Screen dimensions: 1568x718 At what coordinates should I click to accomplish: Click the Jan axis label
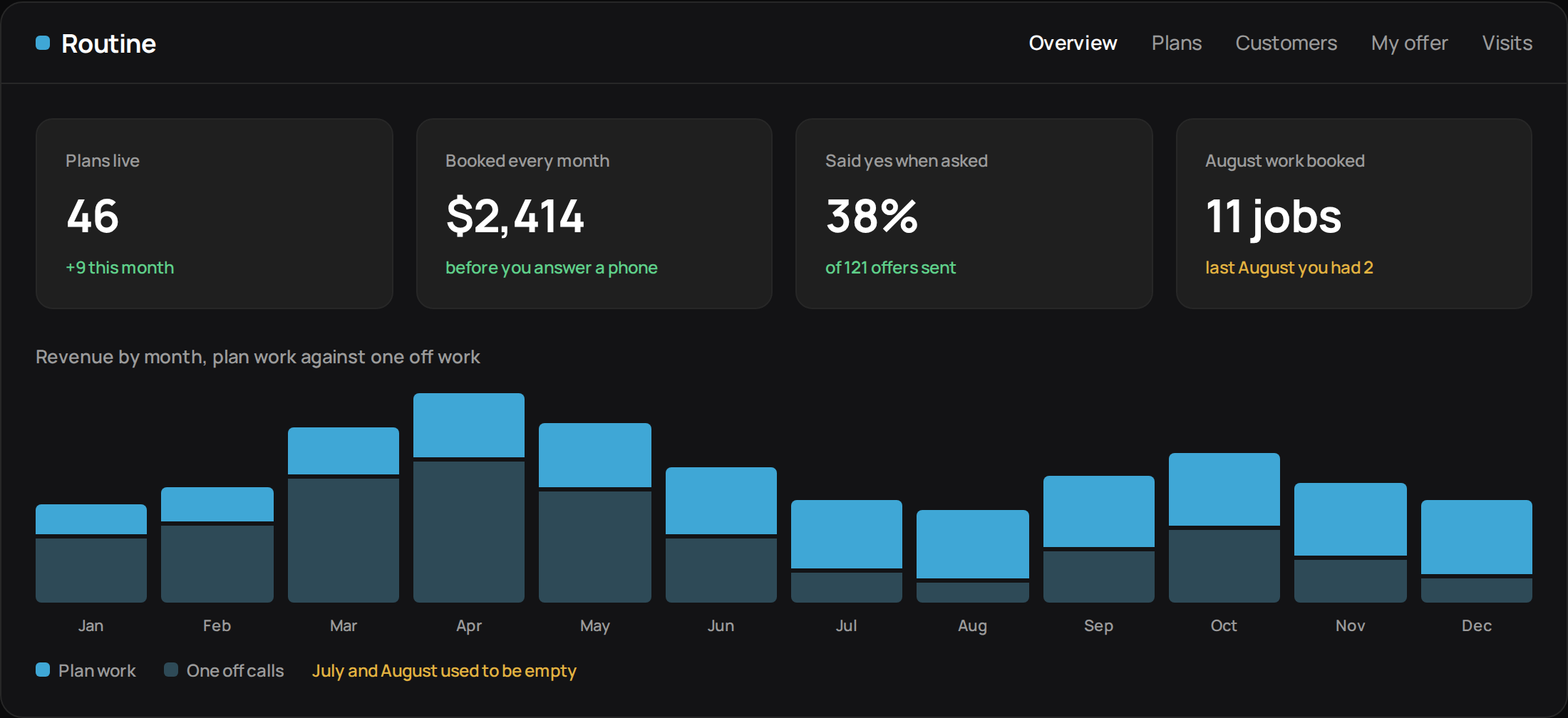[x=91, y=625]
